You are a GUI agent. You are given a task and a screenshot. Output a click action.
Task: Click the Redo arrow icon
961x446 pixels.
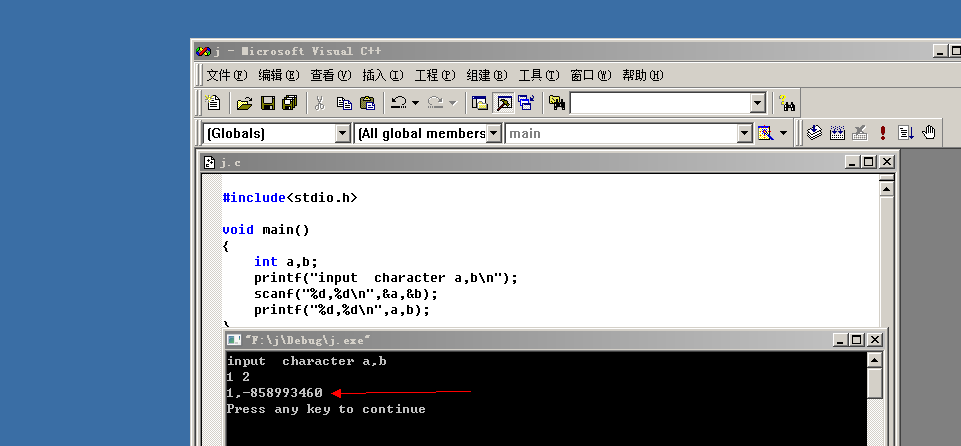pyautogui.click(x=436, y=103)
